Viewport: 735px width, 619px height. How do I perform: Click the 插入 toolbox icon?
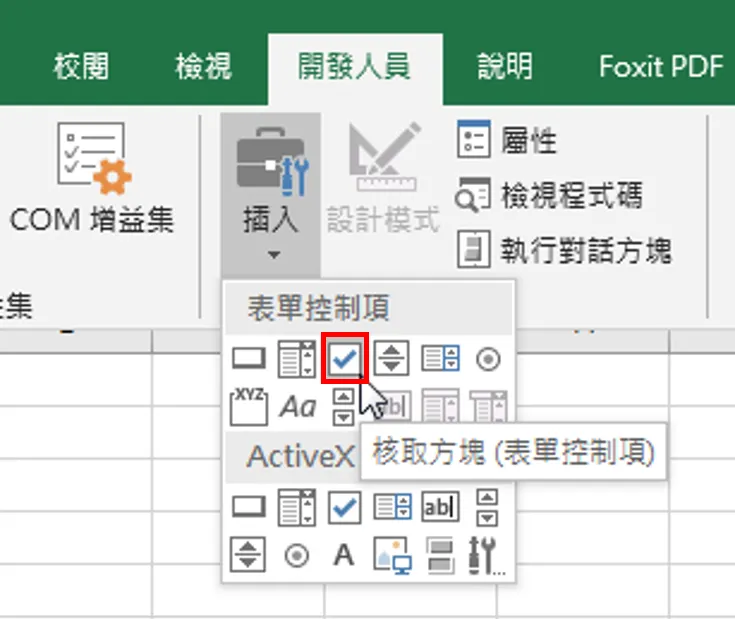click(x=271, y=161)
